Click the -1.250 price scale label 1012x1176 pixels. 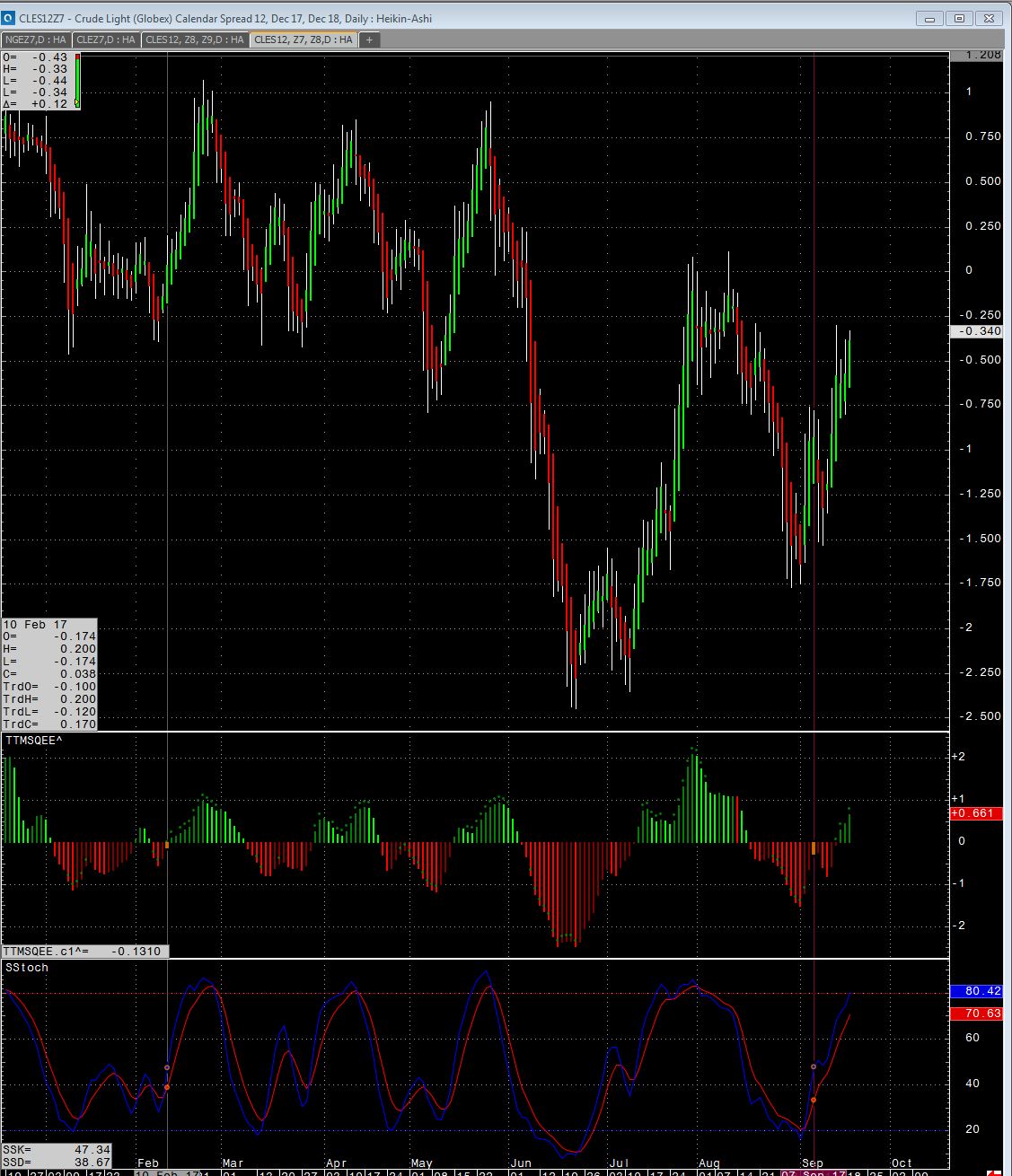(x=980, y=494)
